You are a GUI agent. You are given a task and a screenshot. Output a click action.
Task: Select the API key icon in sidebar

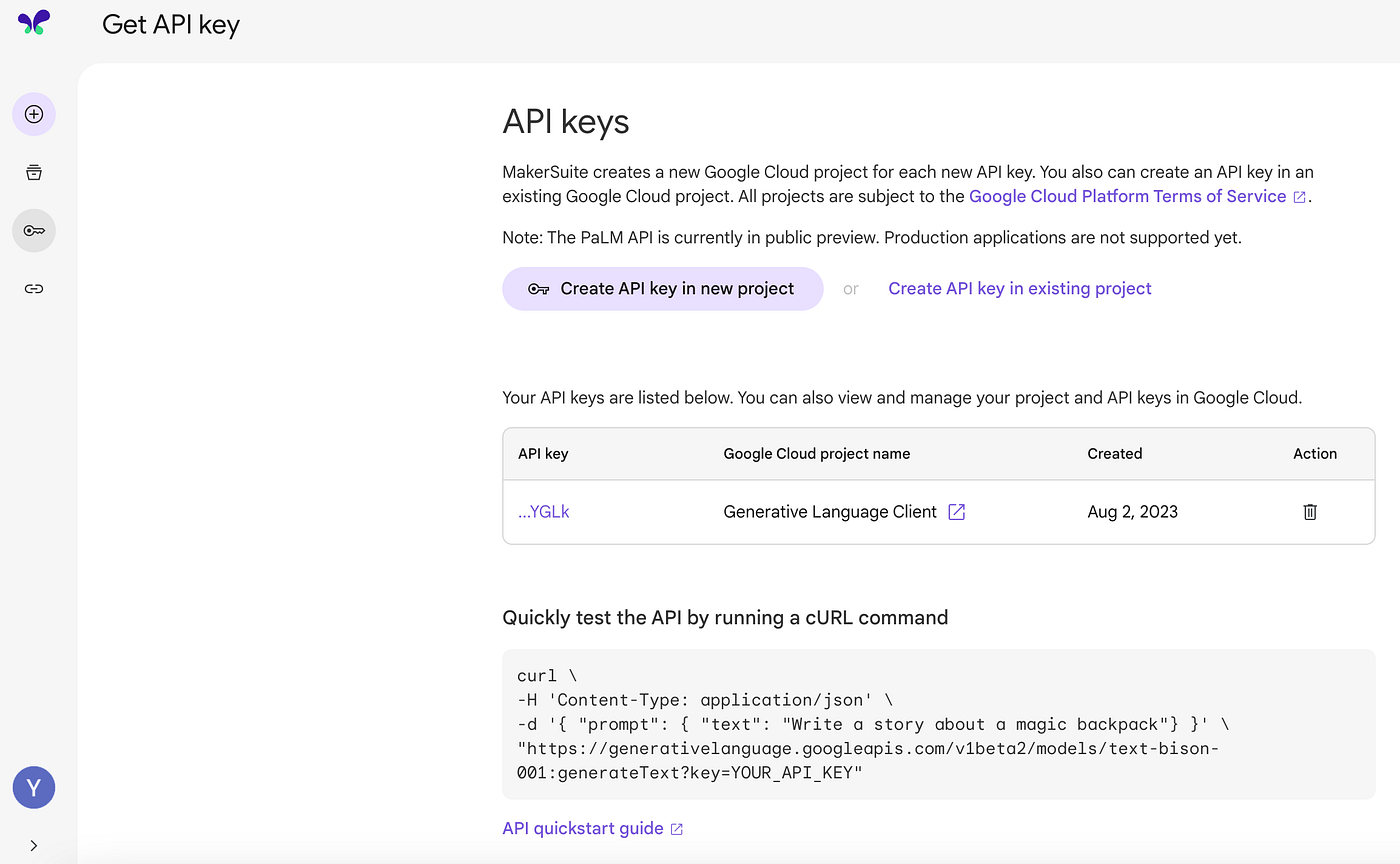click(x=34, y=230)
